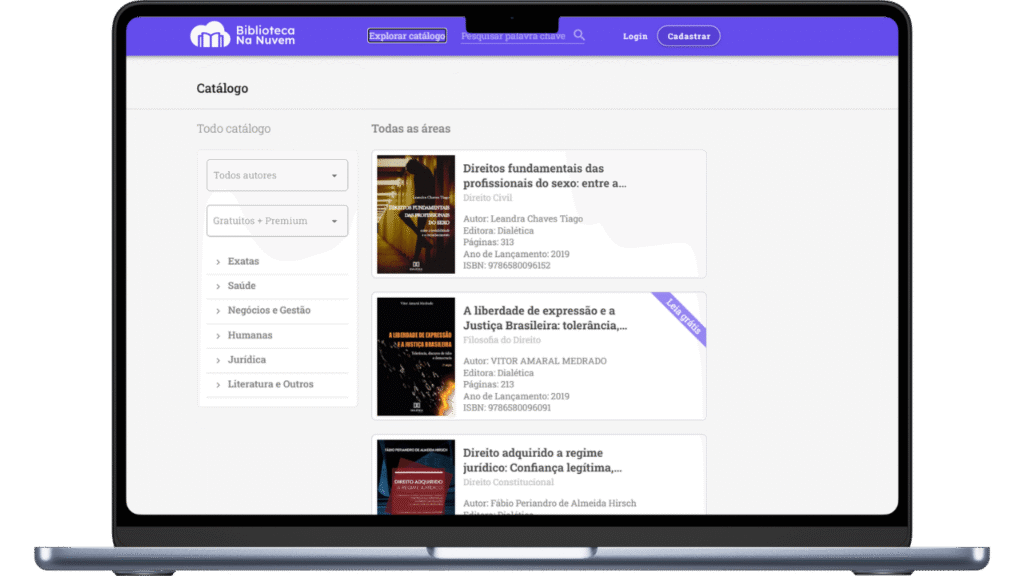Image resolution: width=1024 pixels, height=576 pixels.
Task: Click Autor: Leandra Chaves Tiago text
Action: tap(523, 219)
